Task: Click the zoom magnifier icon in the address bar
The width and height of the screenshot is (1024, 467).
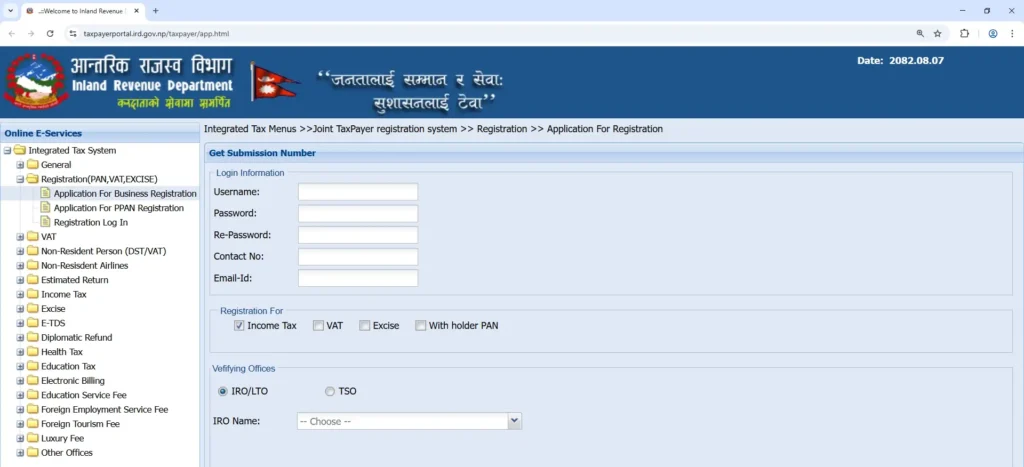Action: pyautogui.click(x=920, y=33)
